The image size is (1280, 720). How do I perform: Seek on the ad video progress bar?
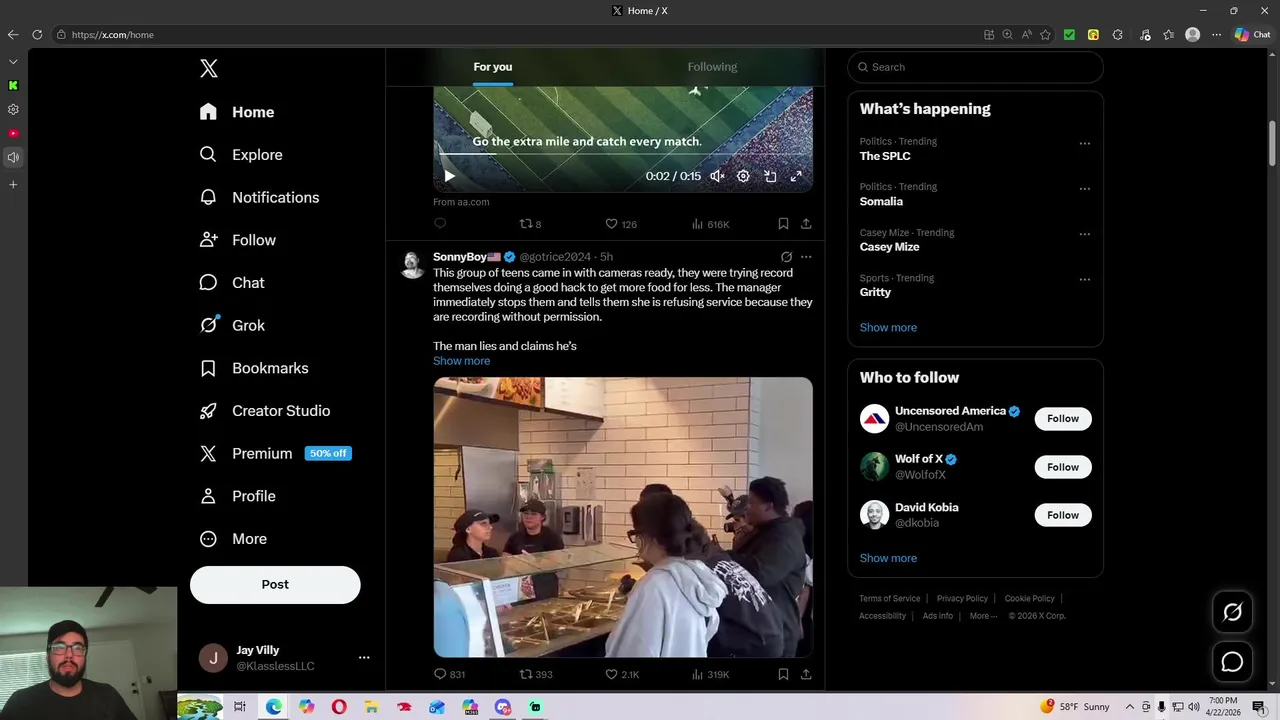tap(623, 156)
